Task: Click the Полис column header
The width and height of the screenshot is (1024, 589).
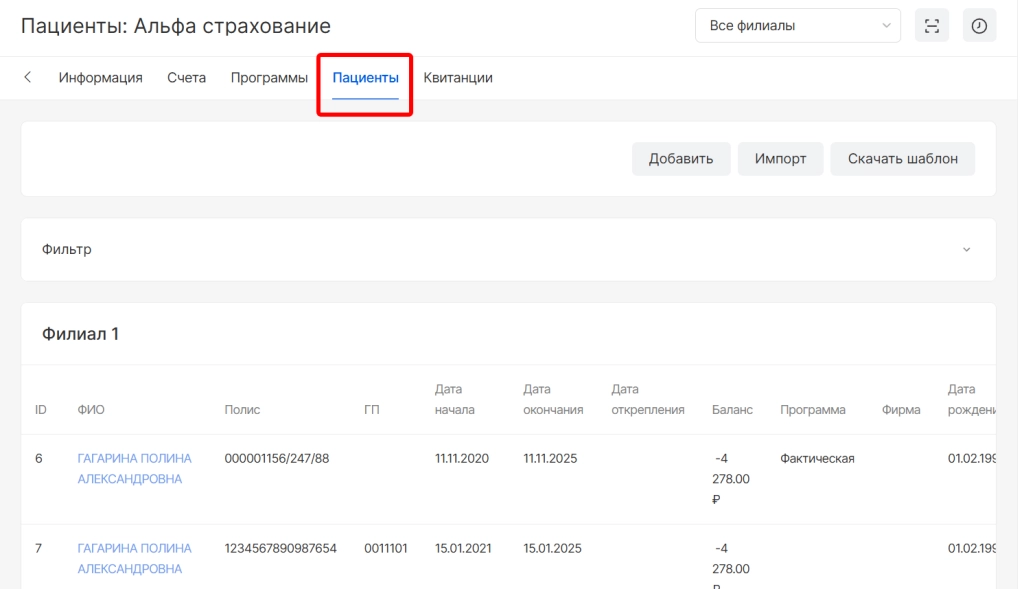Action: [243, 410]
